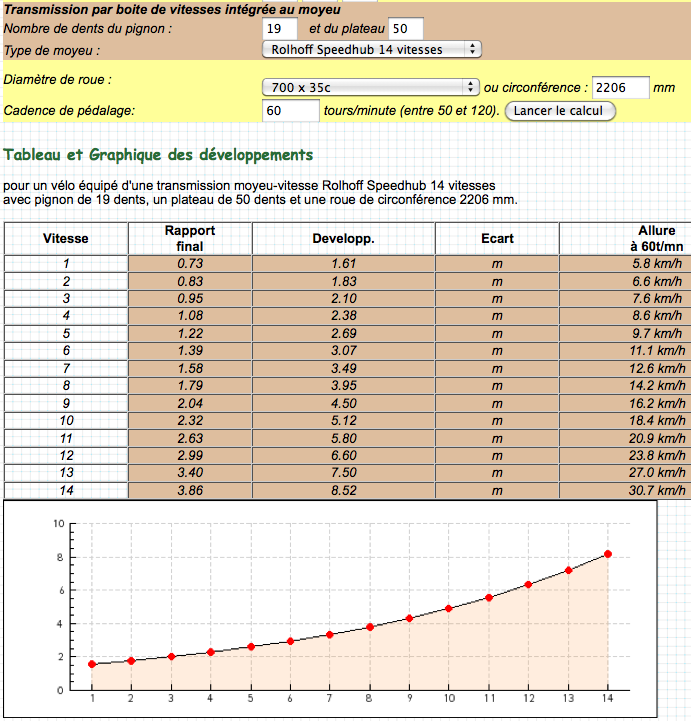691x721 pixels.
Task: Select Rapport final value 0.83
Action: pyautogui.click(x=190, y=281)
